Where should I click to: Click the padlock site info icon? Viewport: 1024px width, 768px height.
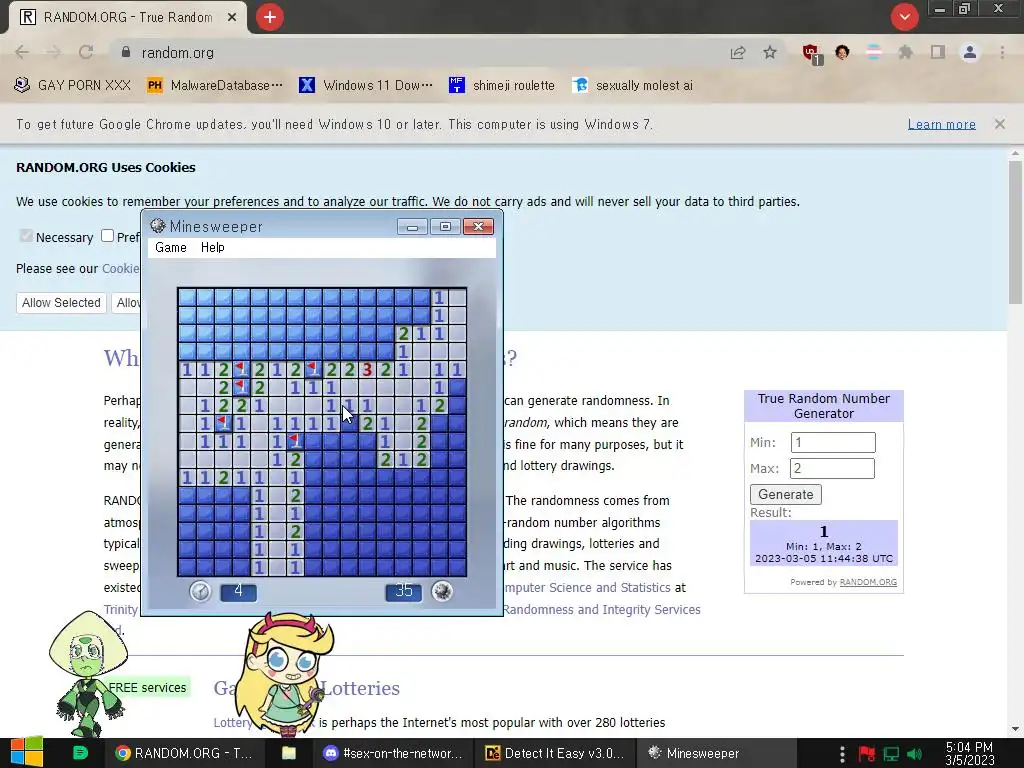tap(126, 52)
